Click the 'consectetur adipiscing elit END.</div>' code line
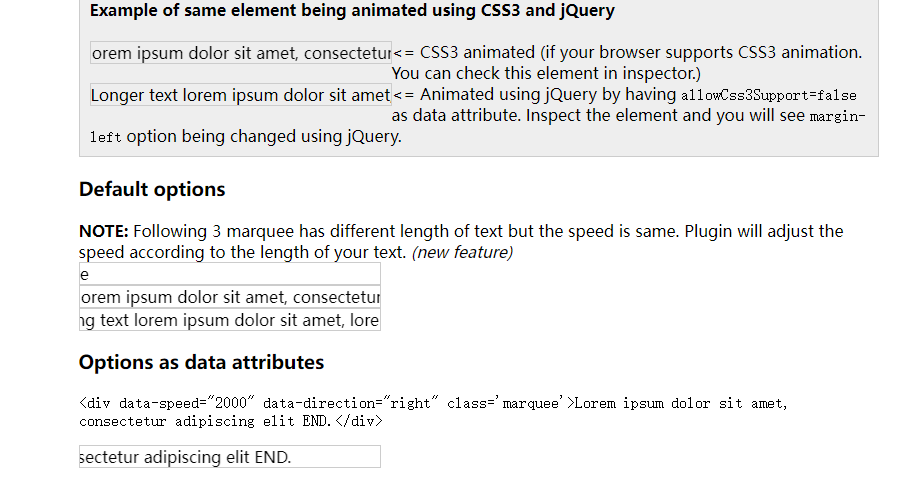This screenshot has width=920, height=489. coord(231,421)
